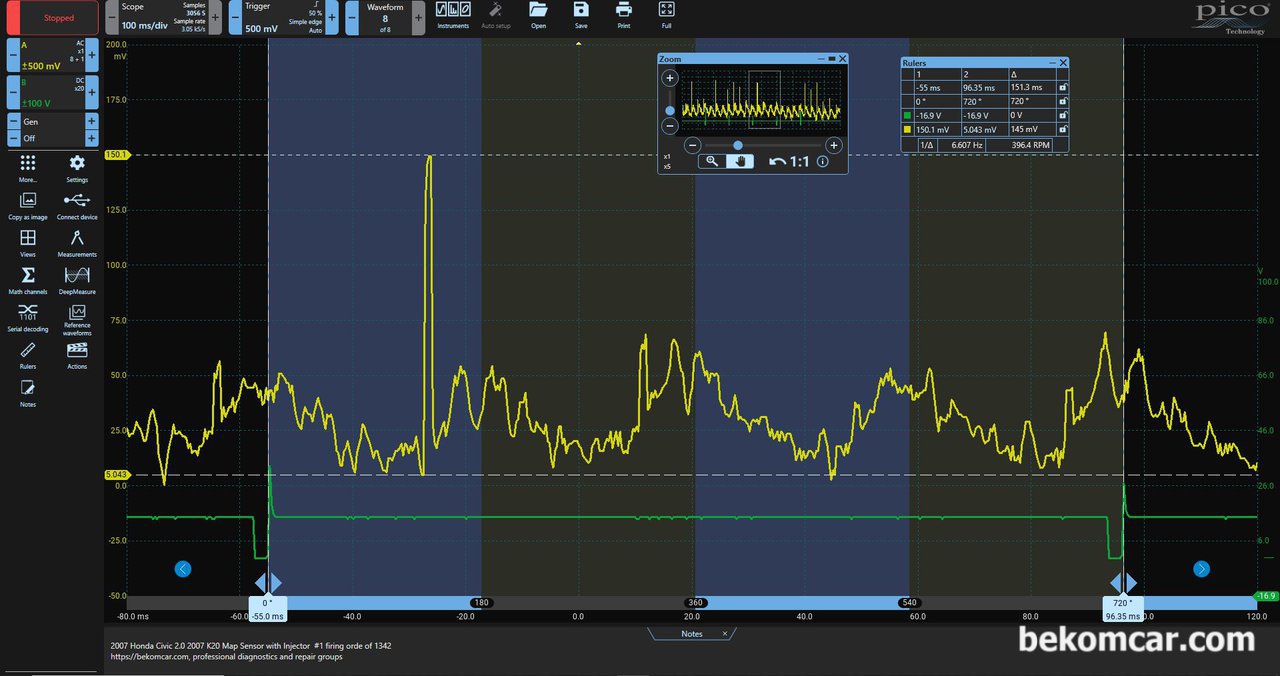Screen dimensions: 1280x676
Task: Increase Channel B input range
Action: coord(92,93)
